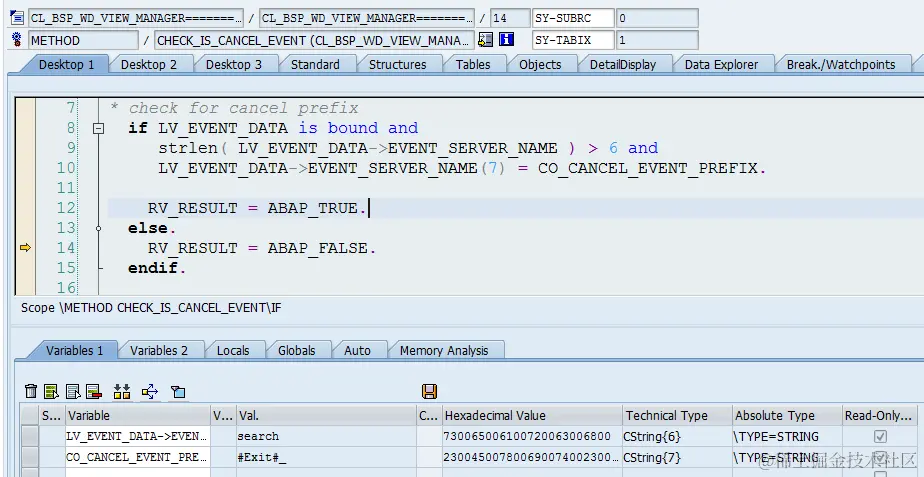Click the SY-SUBRC field
Viewport: 924px width, 477px height.
tap(573, 18)
